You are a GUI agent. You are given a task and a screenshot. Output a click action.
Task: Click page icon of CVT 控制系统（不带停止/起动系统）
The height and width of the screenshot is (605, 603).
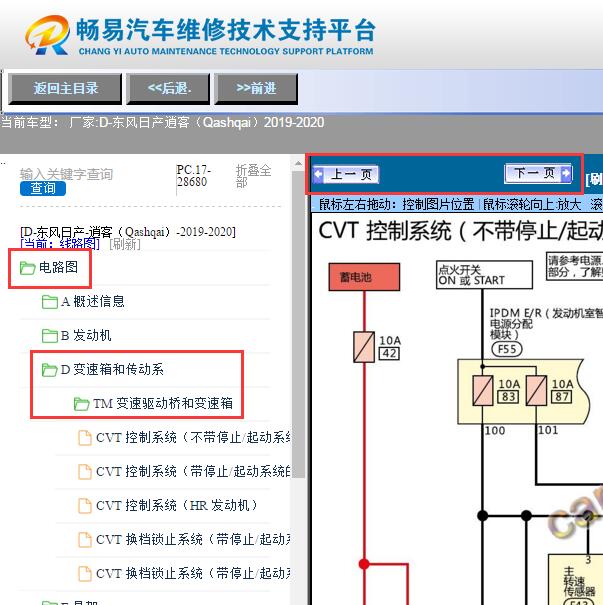pos(85,438)
